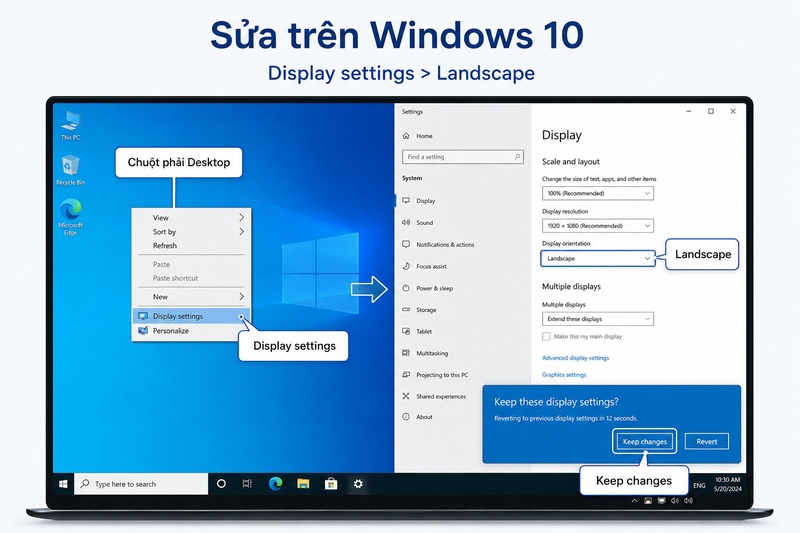Viewport: 800px width, 533px height.
Task: Maximize the Settings window
Action: click(x=711, y=111)
